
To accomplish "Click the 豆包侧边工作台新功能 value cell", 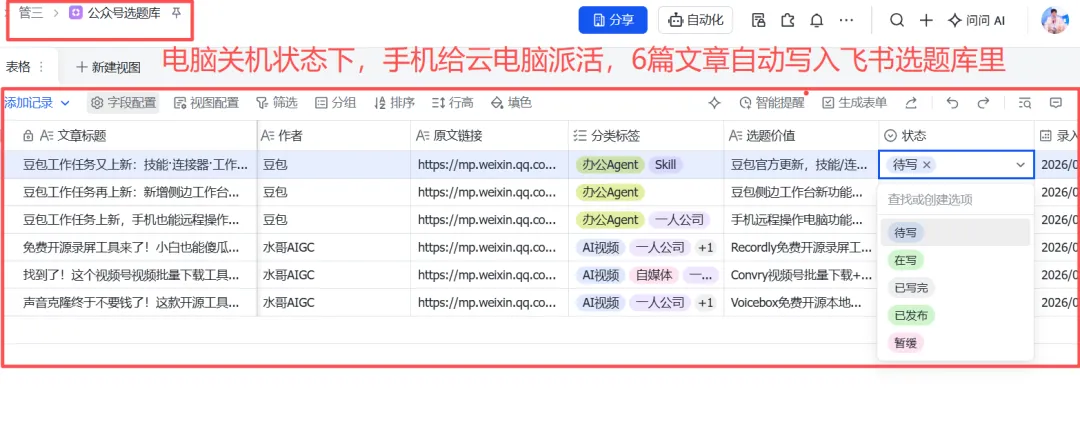I will [801, 192].
